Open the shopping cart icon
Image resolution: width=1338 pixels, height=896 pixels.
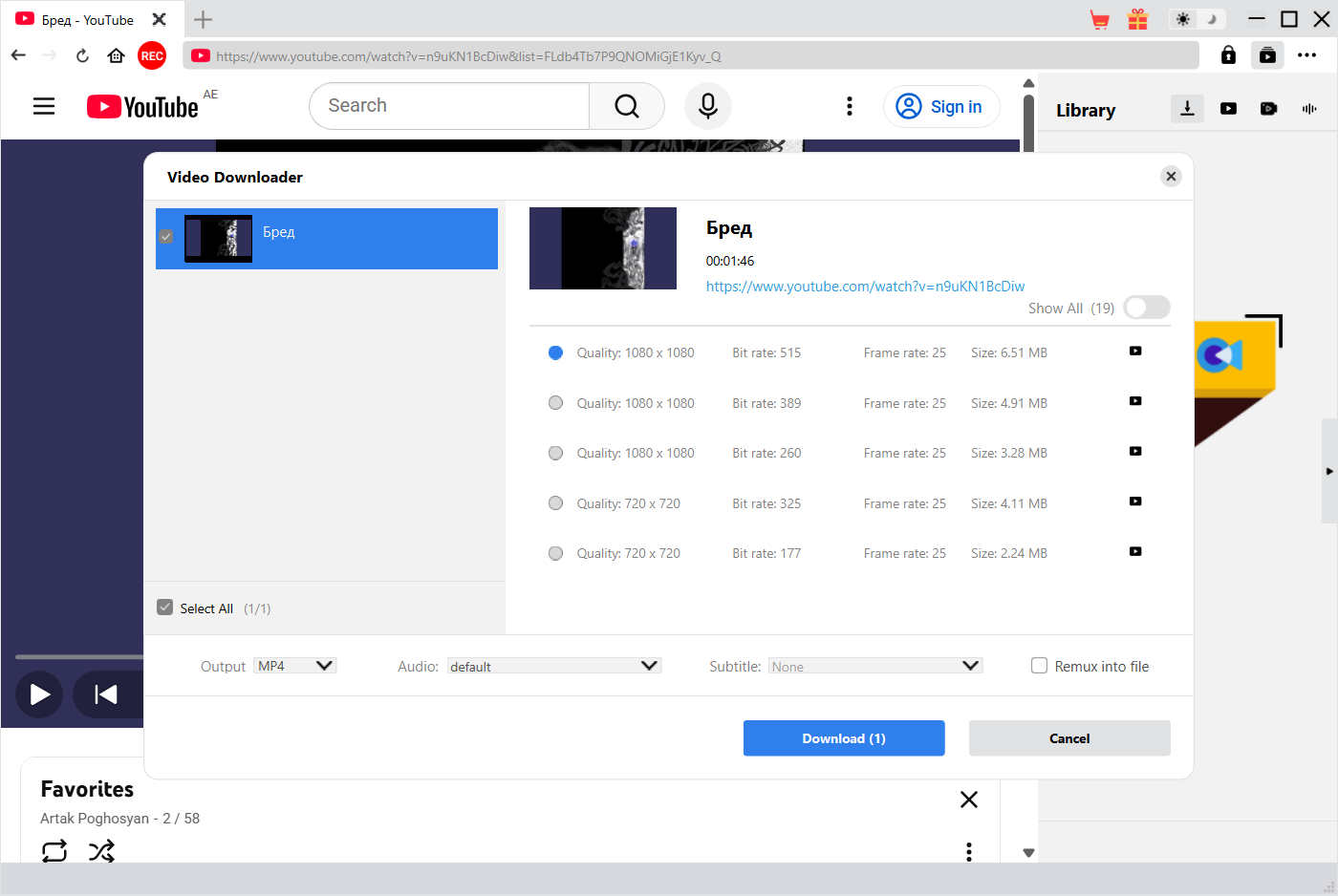(x=1100, y=20)
